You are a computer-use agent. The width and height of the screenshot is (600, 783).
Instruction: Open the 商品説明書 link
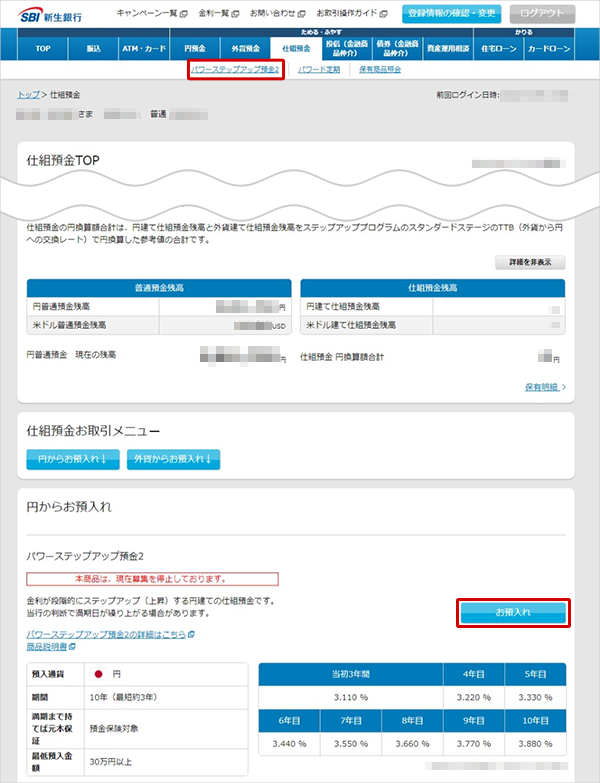[x=46, y=647]
